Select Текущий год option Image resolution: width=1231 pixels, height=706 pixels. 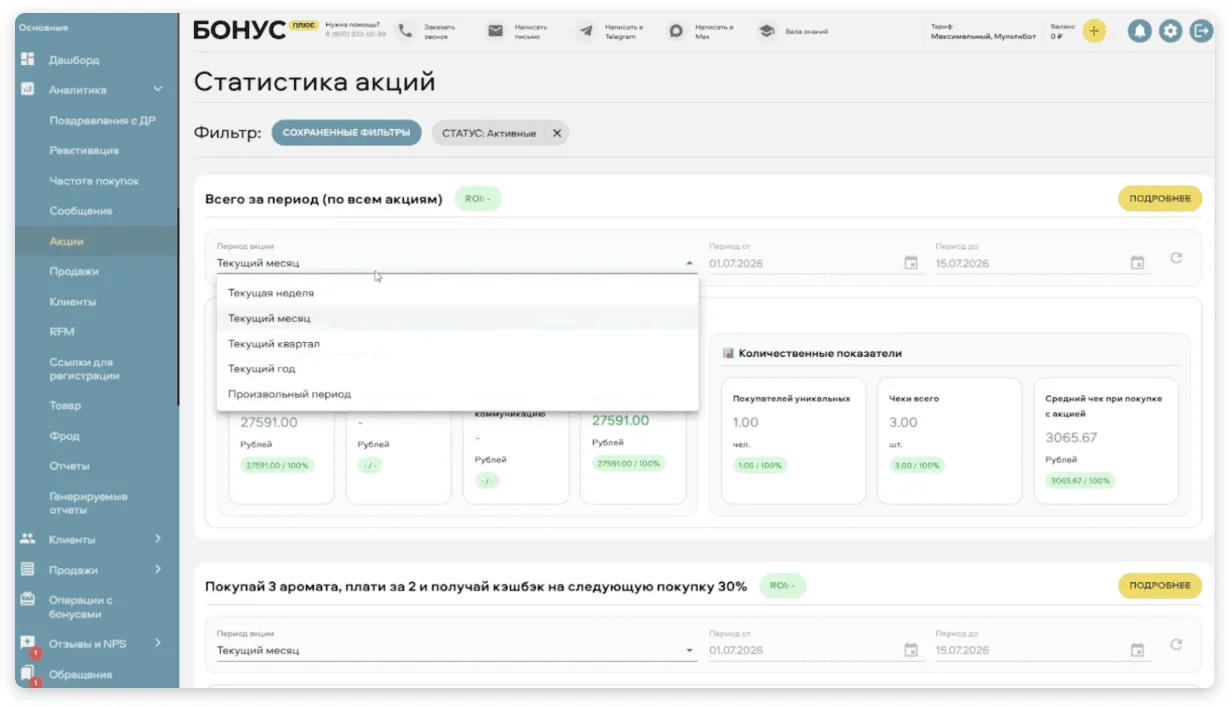click(x=457, y=369)
